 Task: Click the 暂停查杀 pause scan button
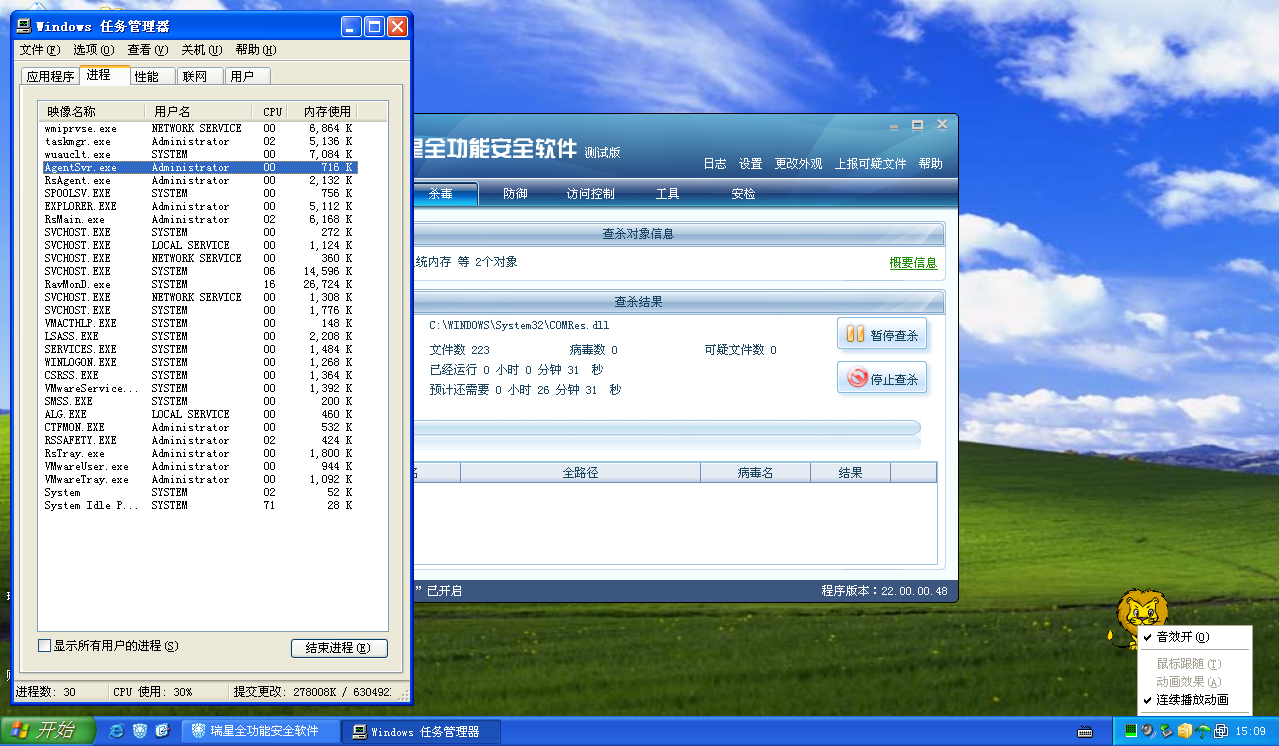(882, 334)
